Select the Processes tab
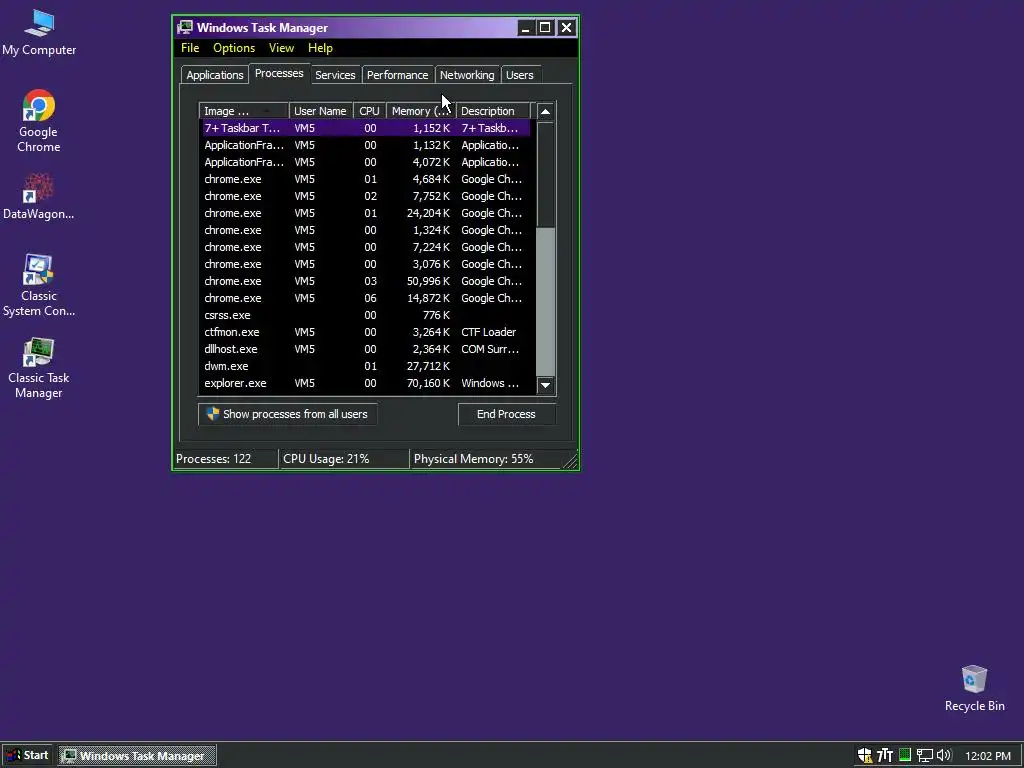Viewport: 1024px width, 768px height. [279, 73]
